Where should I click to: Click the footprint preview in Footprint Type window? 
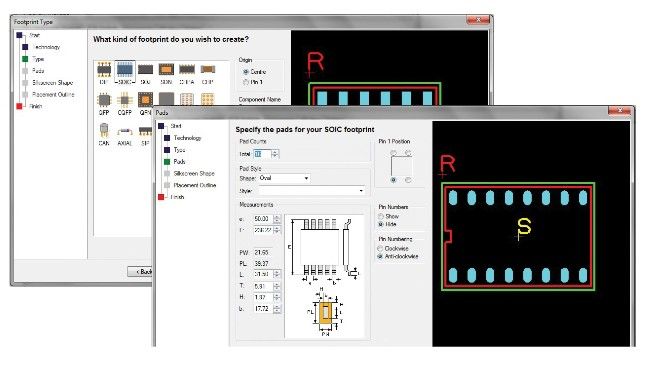click(x=389, y=68)
